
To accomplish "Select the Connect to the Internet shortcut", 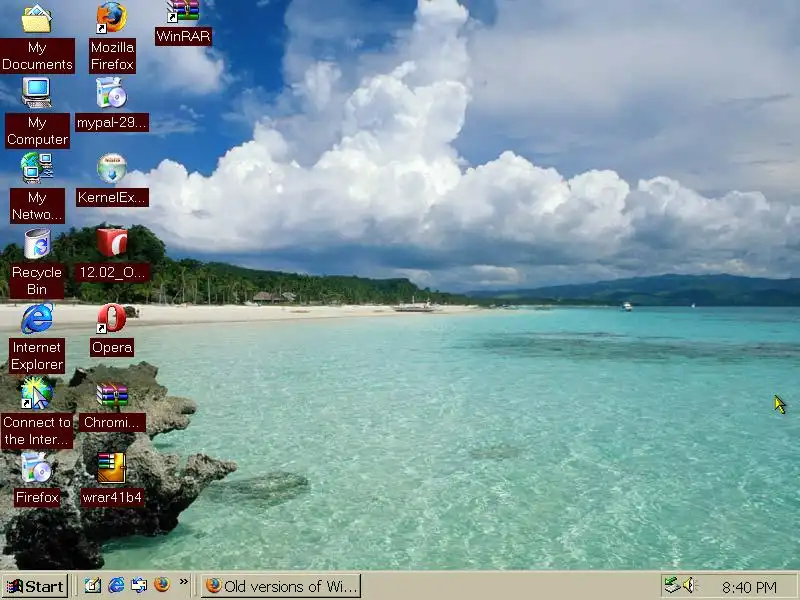I will point(37,393).
